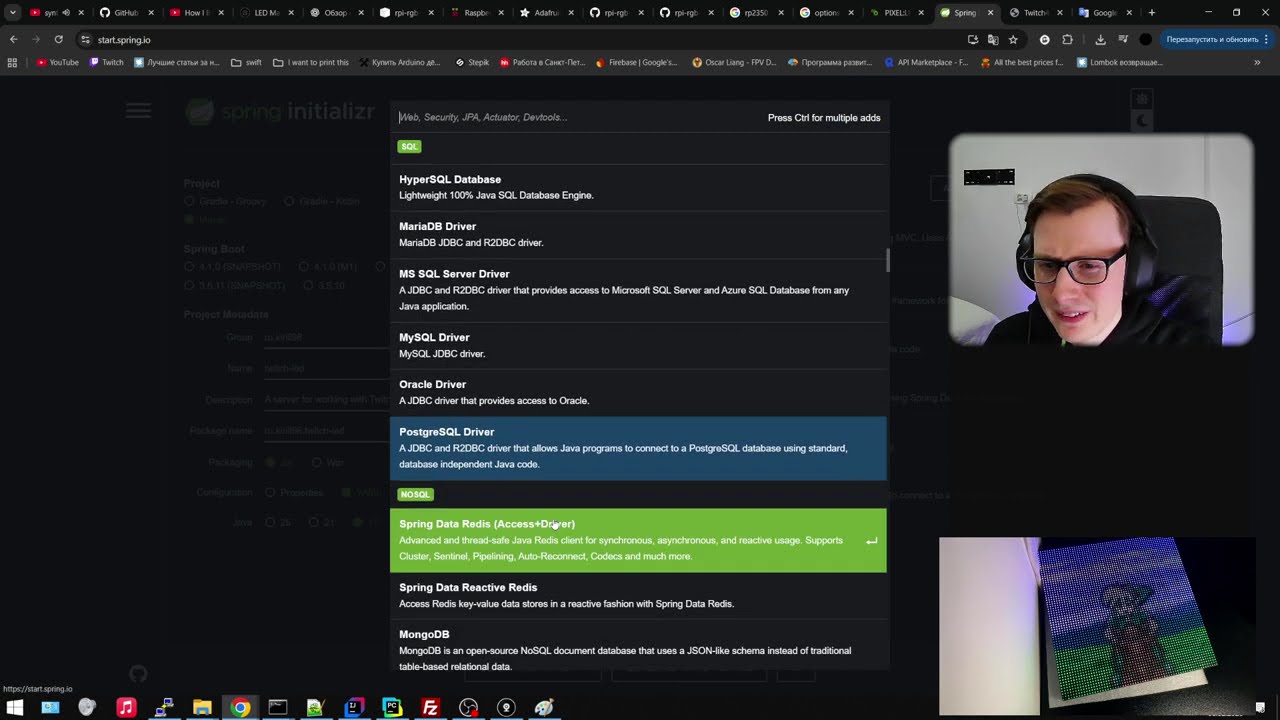
Task: Select Spring Data Reactive Redis
Action: 638,595
